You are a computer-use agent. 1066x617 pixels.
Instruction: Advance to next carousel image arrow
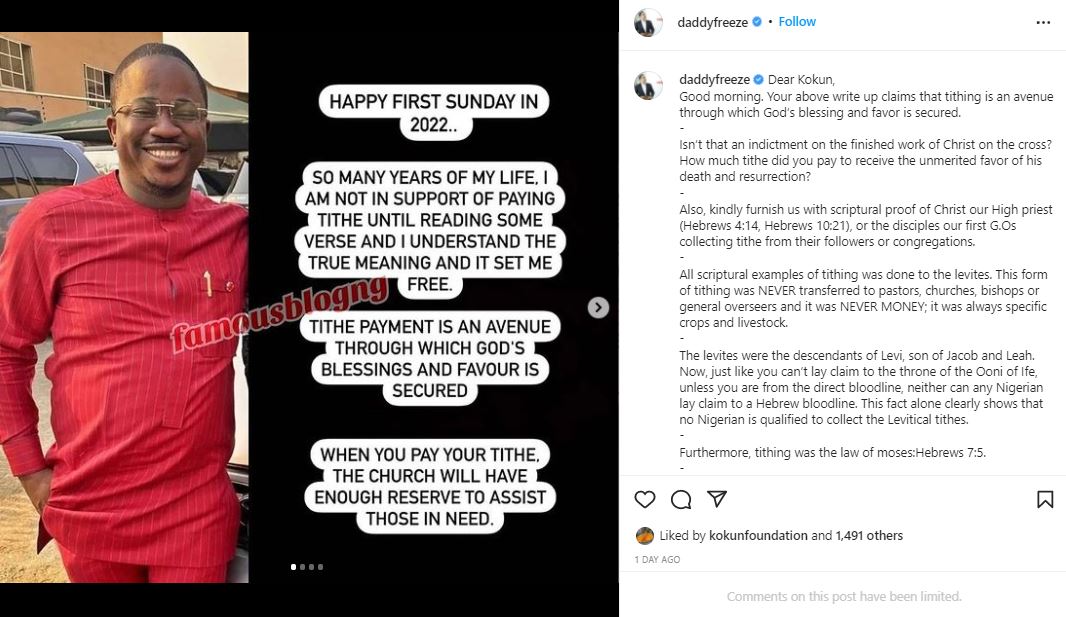[598, 308]
